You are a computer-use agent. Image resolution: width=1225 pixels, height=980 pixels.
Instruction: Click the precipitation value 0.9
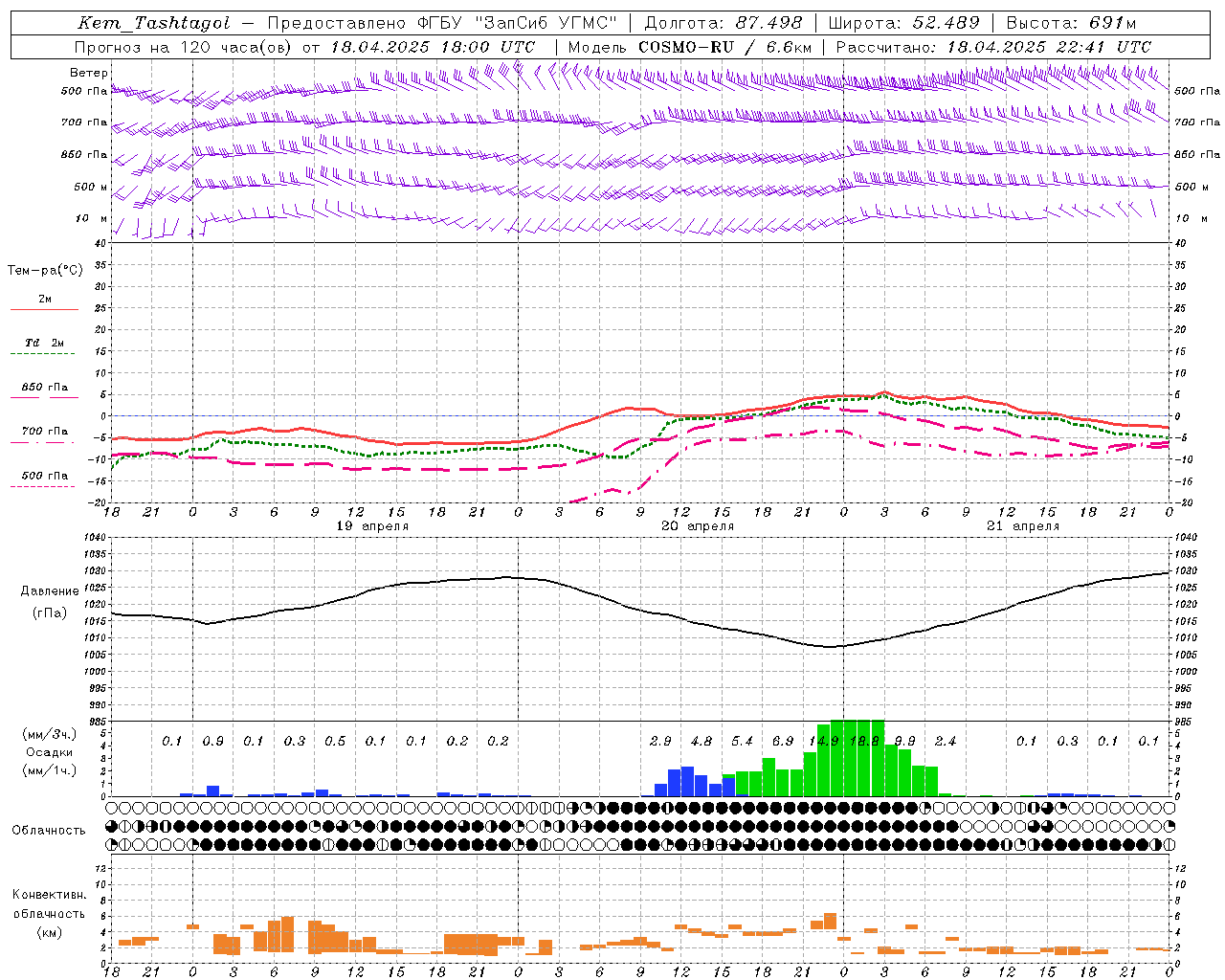click(x=212, y=742)
